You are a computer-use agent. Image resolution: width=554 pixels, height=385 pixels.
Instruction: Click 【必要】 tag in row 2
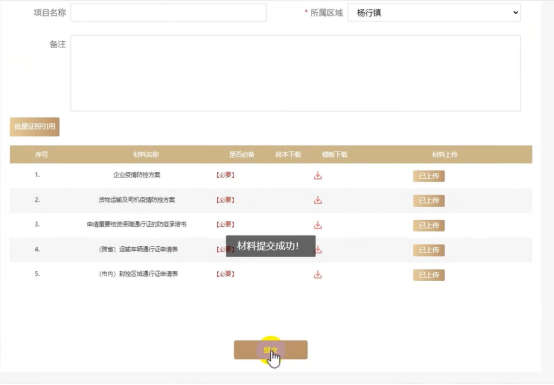pos(225,200)
